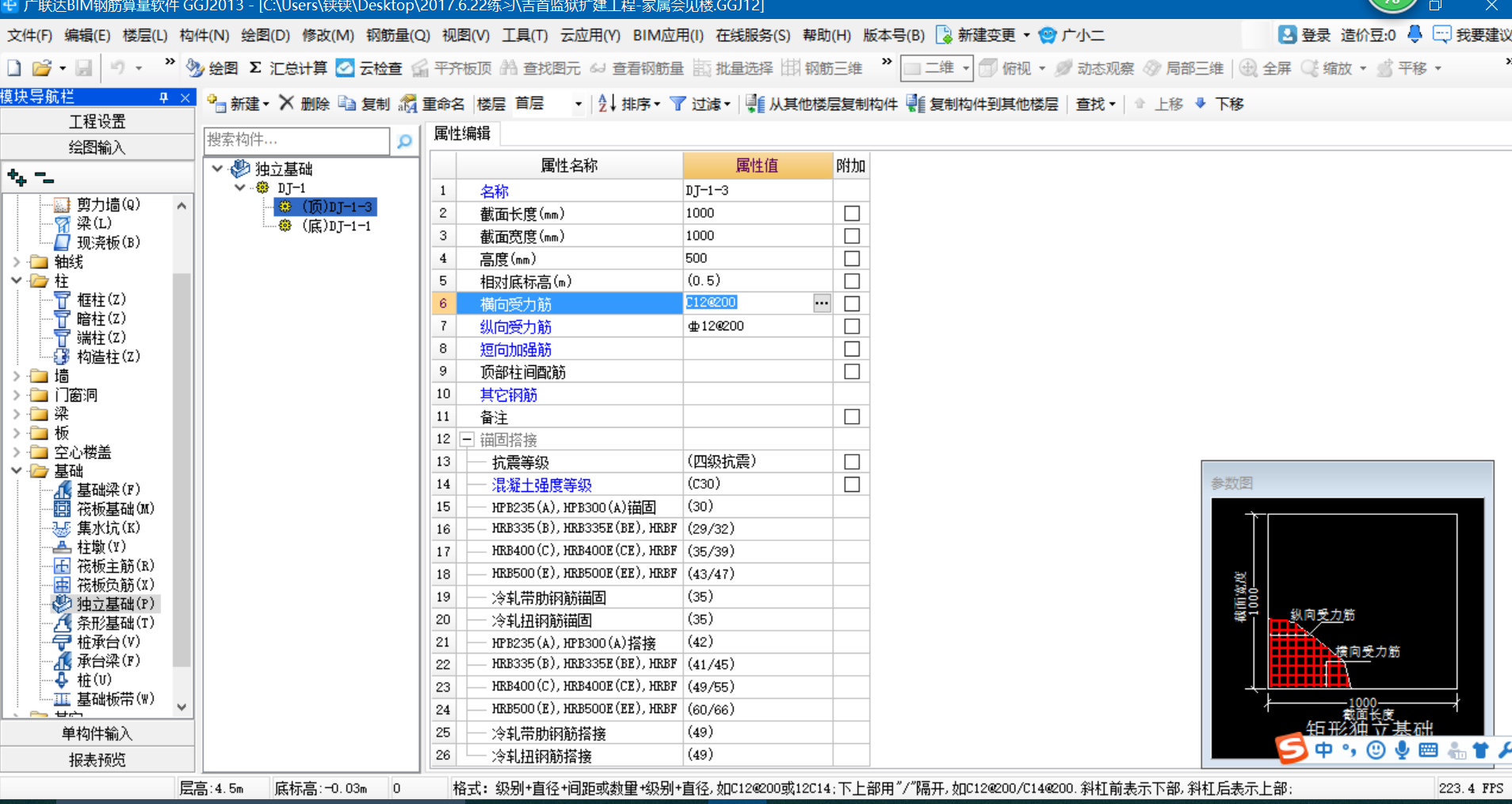Toggle the 抗震等级 row checkbox
Image resolution: width=1512 pixels, height=804 pixels.
coord(852,462)
